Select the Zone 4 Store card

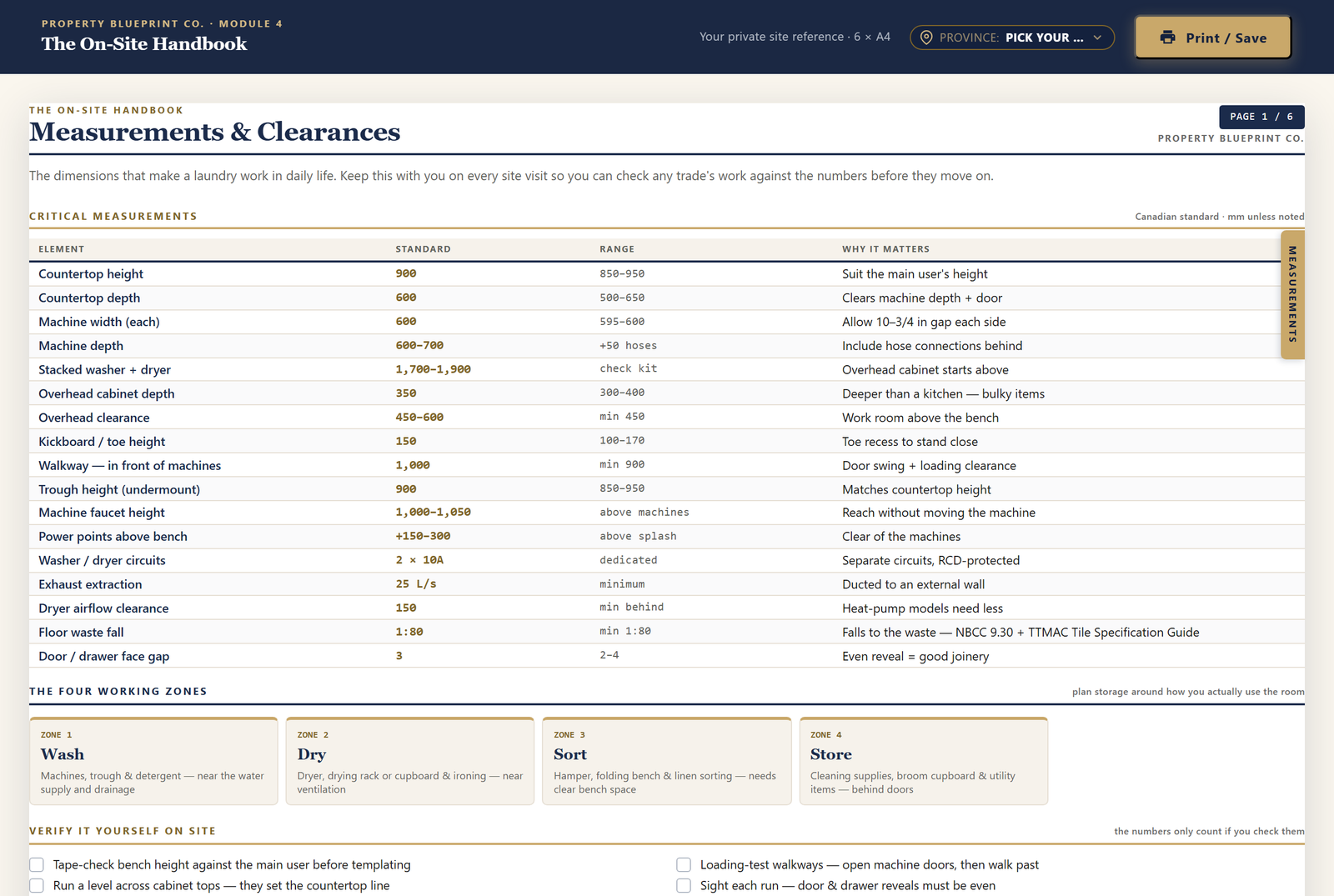pyautogui.click(x=924, y=761)
